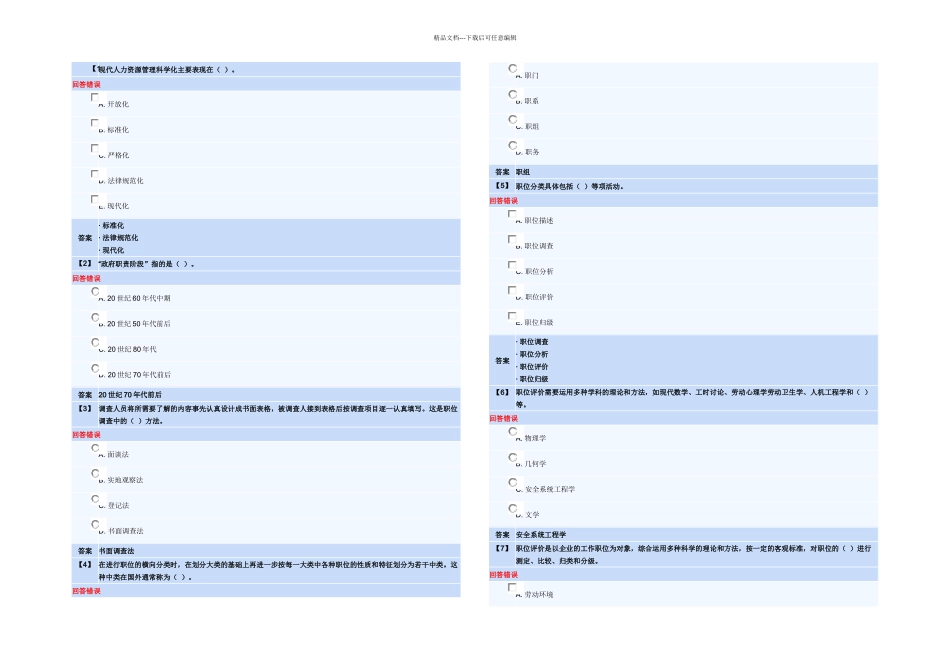Choose the 职务 radio option

point(513,145)
